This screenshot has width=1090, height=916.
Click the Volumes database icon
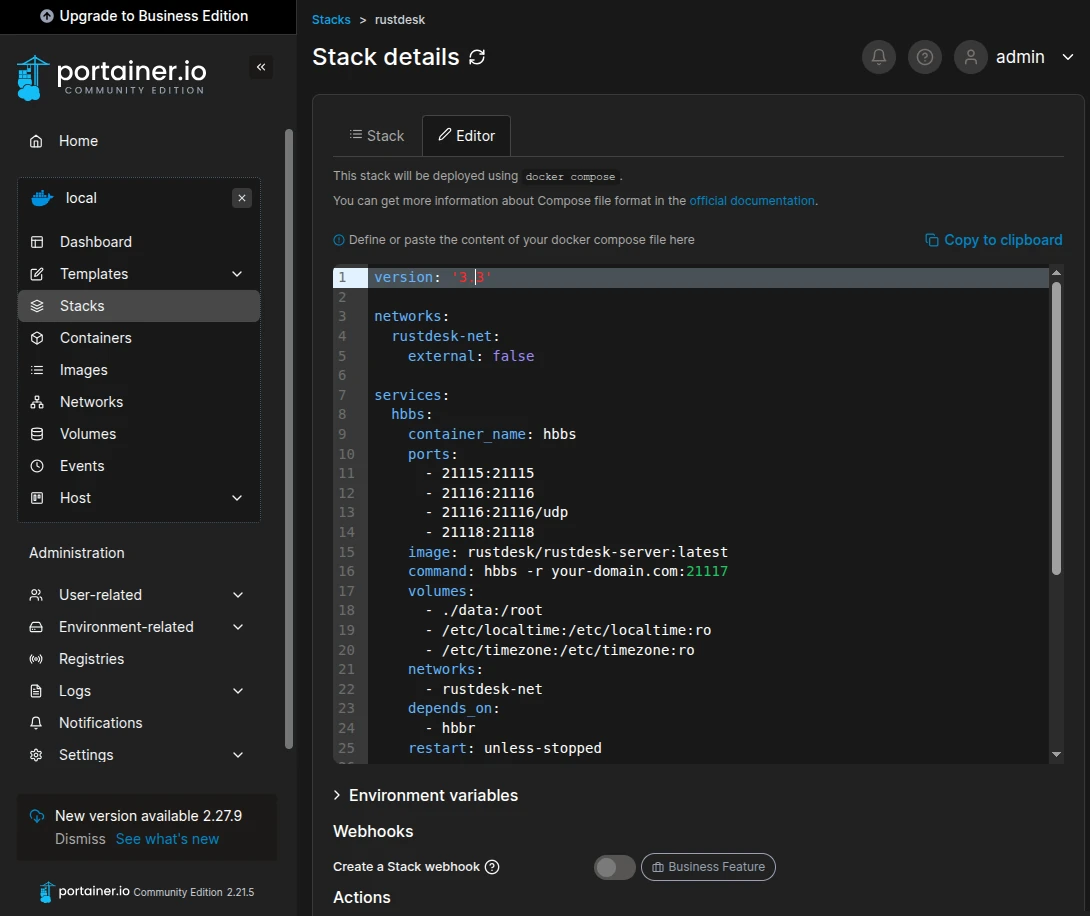coord(37,434)
